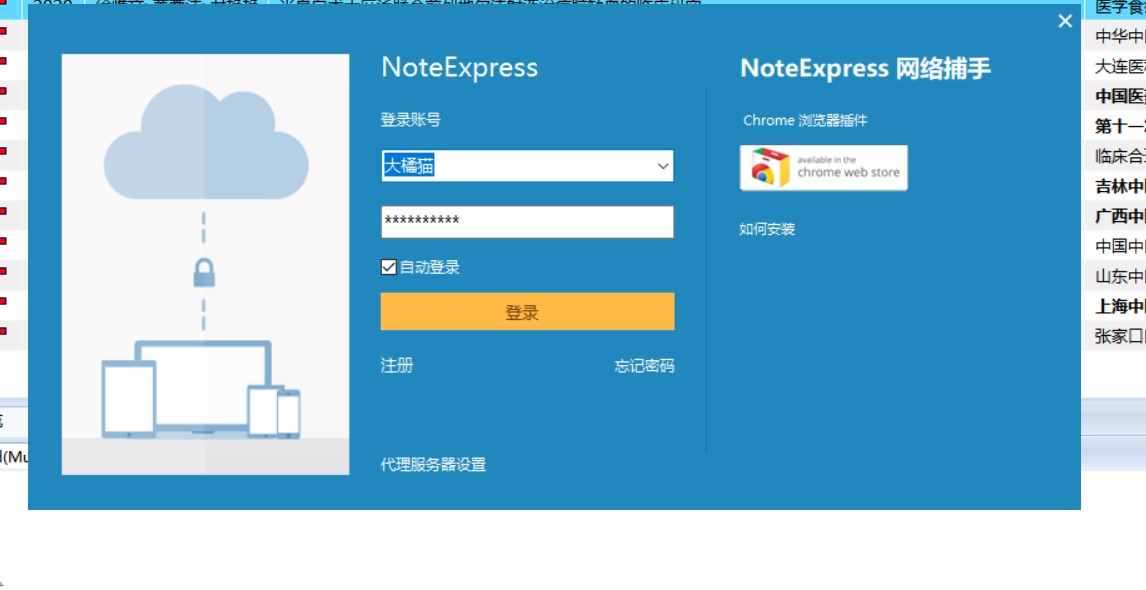Click the Chrome web store badge
Screen dimensions: 1146x590
click(x=824, y=167)
